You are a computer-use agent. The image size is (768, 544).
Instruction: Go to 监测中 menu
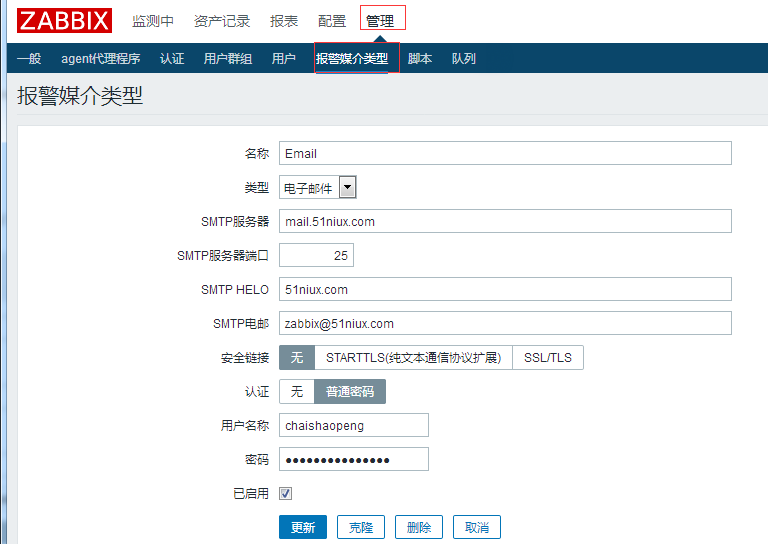click(x=153, y=21)
